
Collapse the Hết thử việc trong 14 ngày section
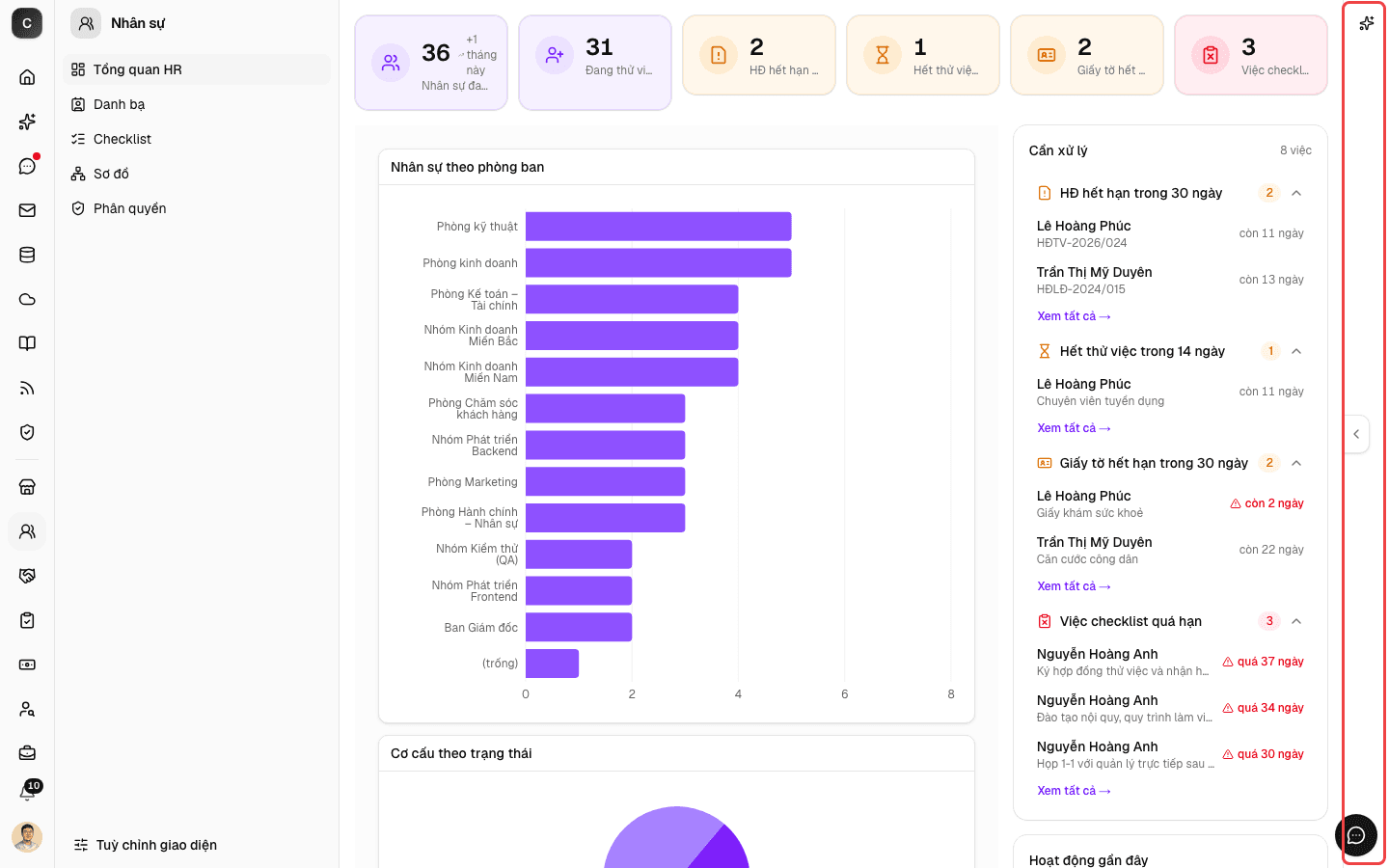(x=1296, y=351)
